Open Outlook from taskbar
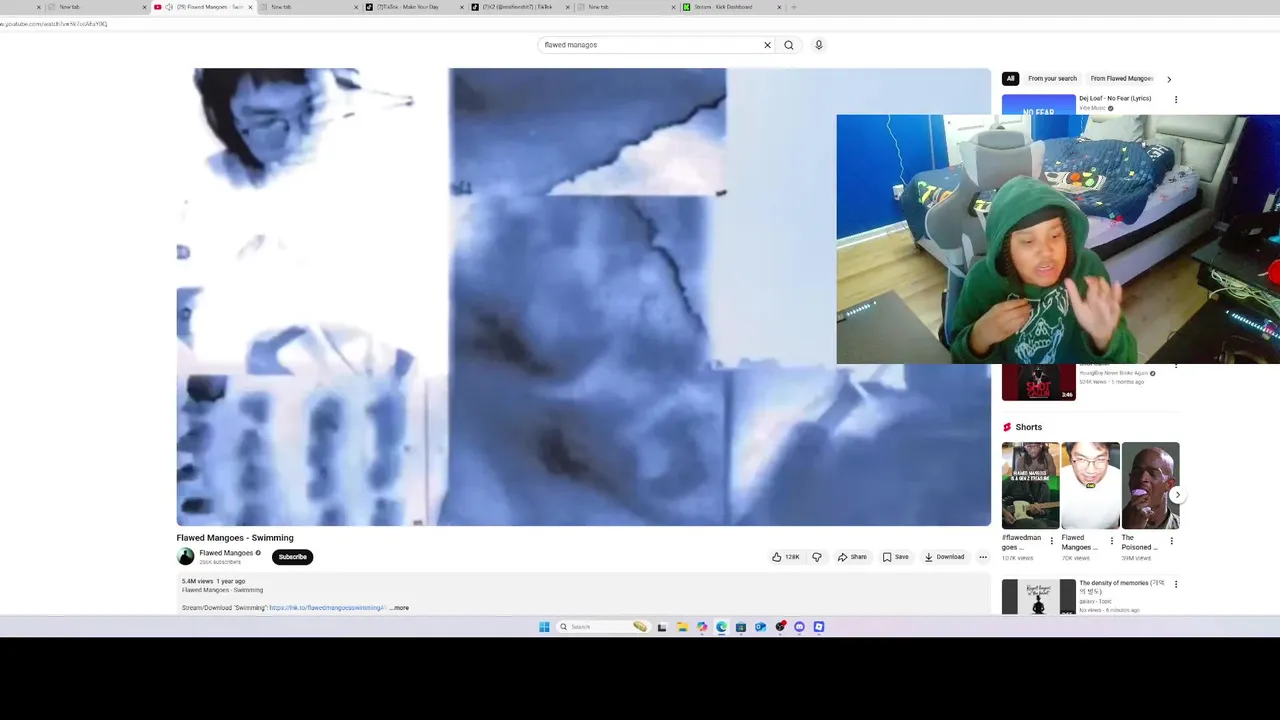Image resolution: width=1280 pixels, height=720 pixels. (760, 627)
